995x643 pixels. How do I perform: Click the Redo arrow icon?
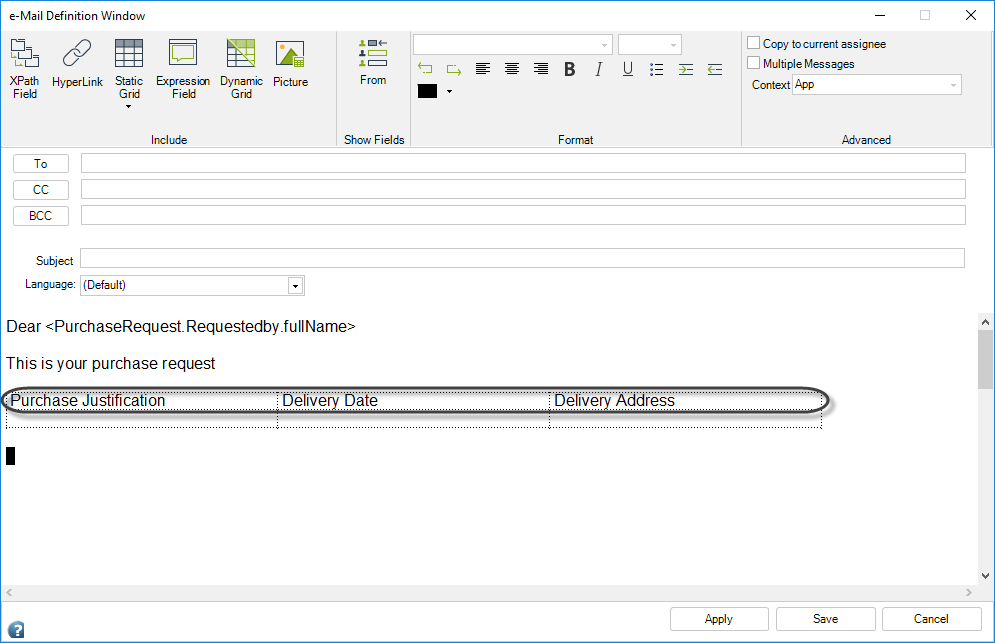[454, 69]
